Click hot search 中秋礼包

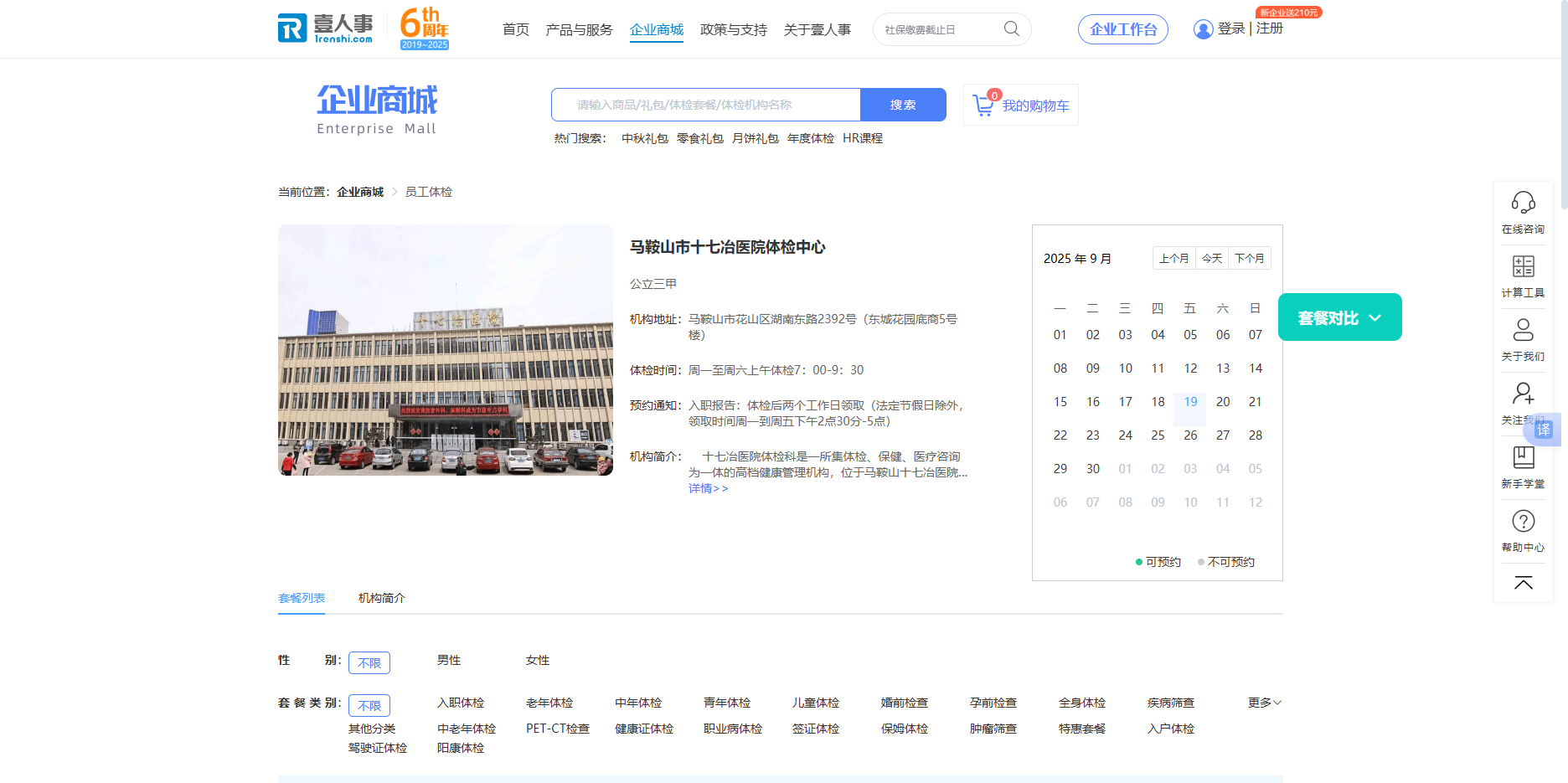tap(645, 138)
